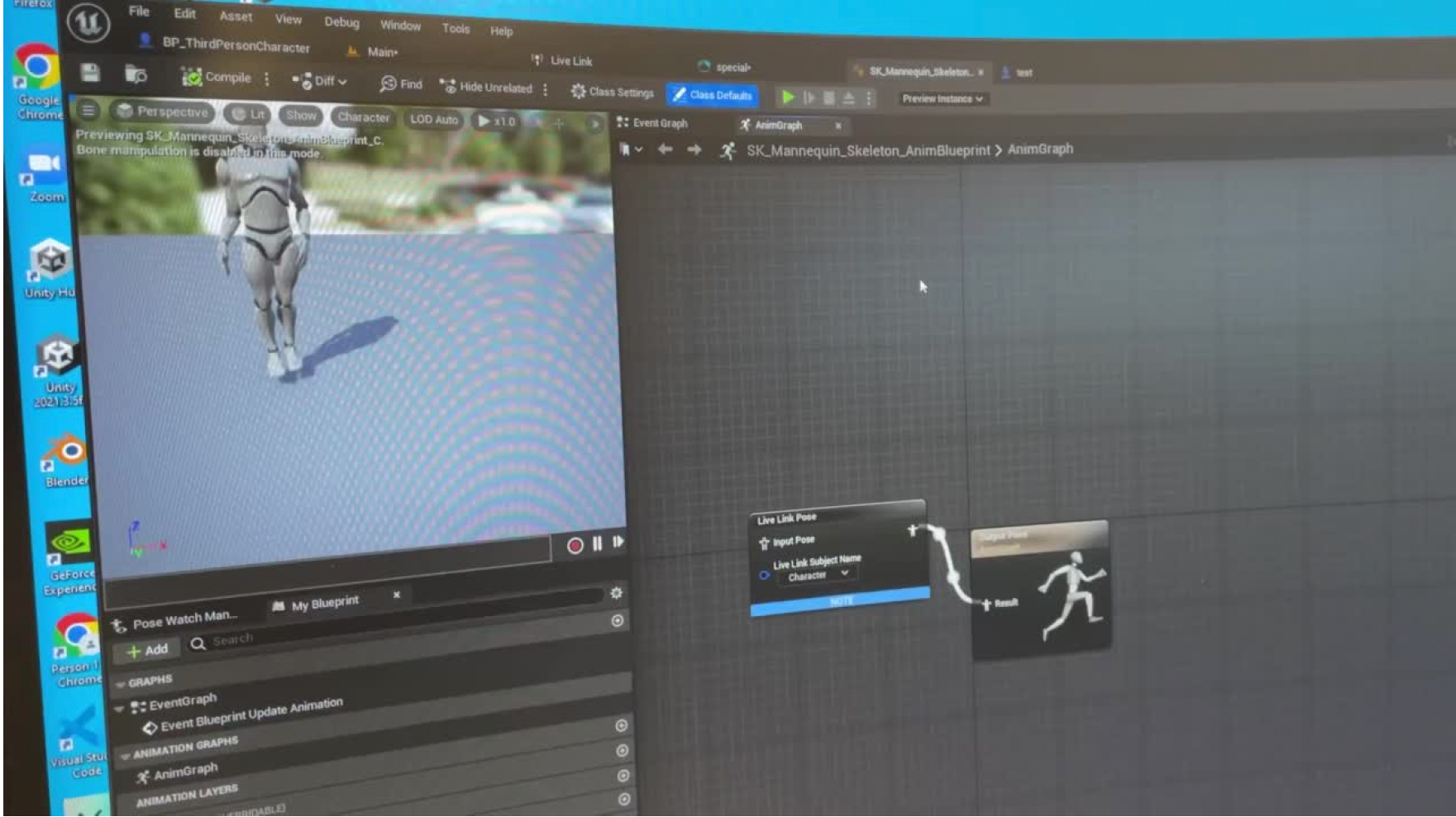Open the Edit menu

point(184,14)
